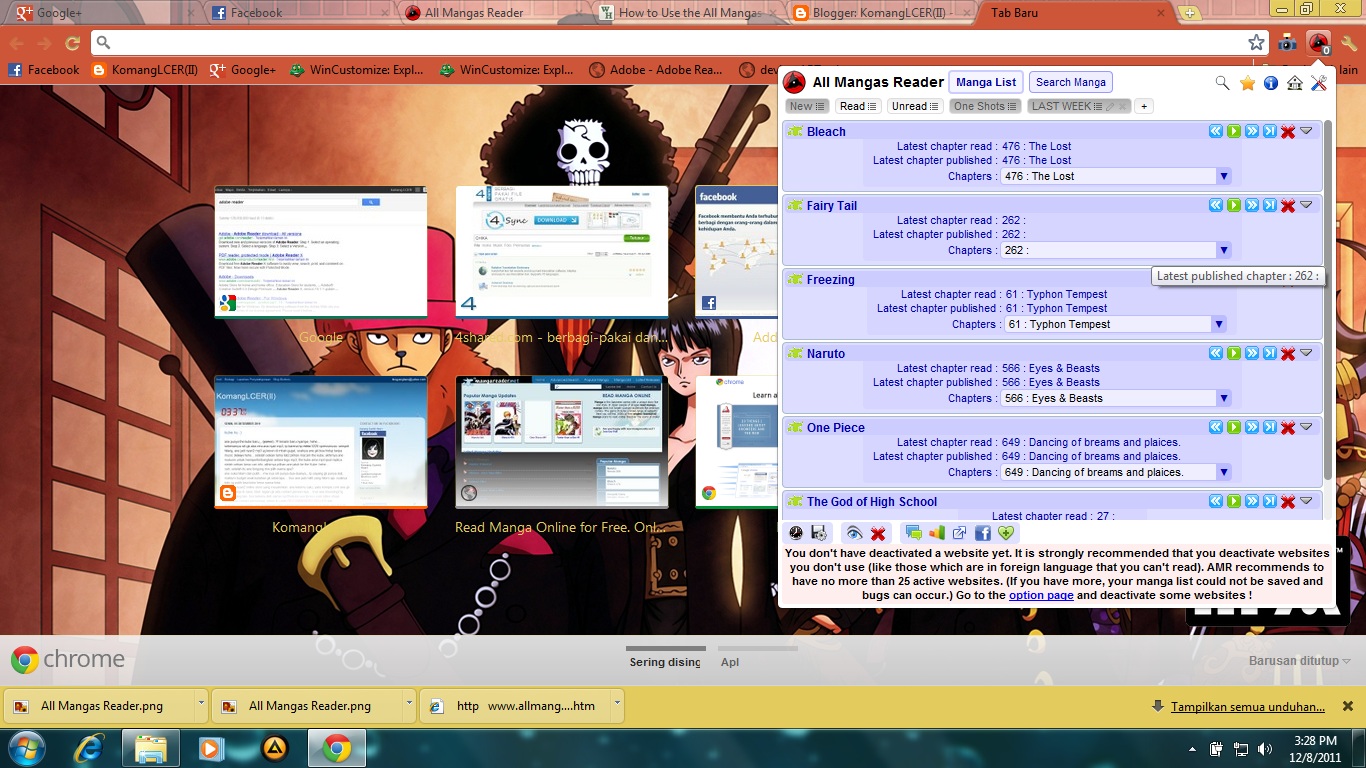
Task: Go to previous chapter of Bleach
Action: (1216, 131)
